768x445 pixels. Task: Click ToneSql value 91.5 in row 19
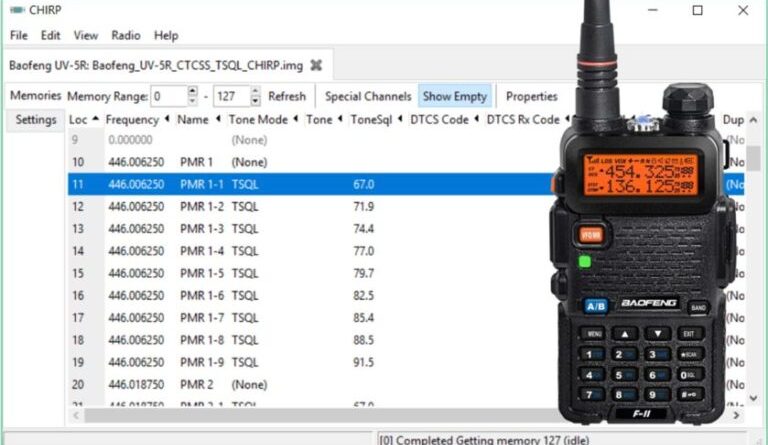tap(363, 362)
